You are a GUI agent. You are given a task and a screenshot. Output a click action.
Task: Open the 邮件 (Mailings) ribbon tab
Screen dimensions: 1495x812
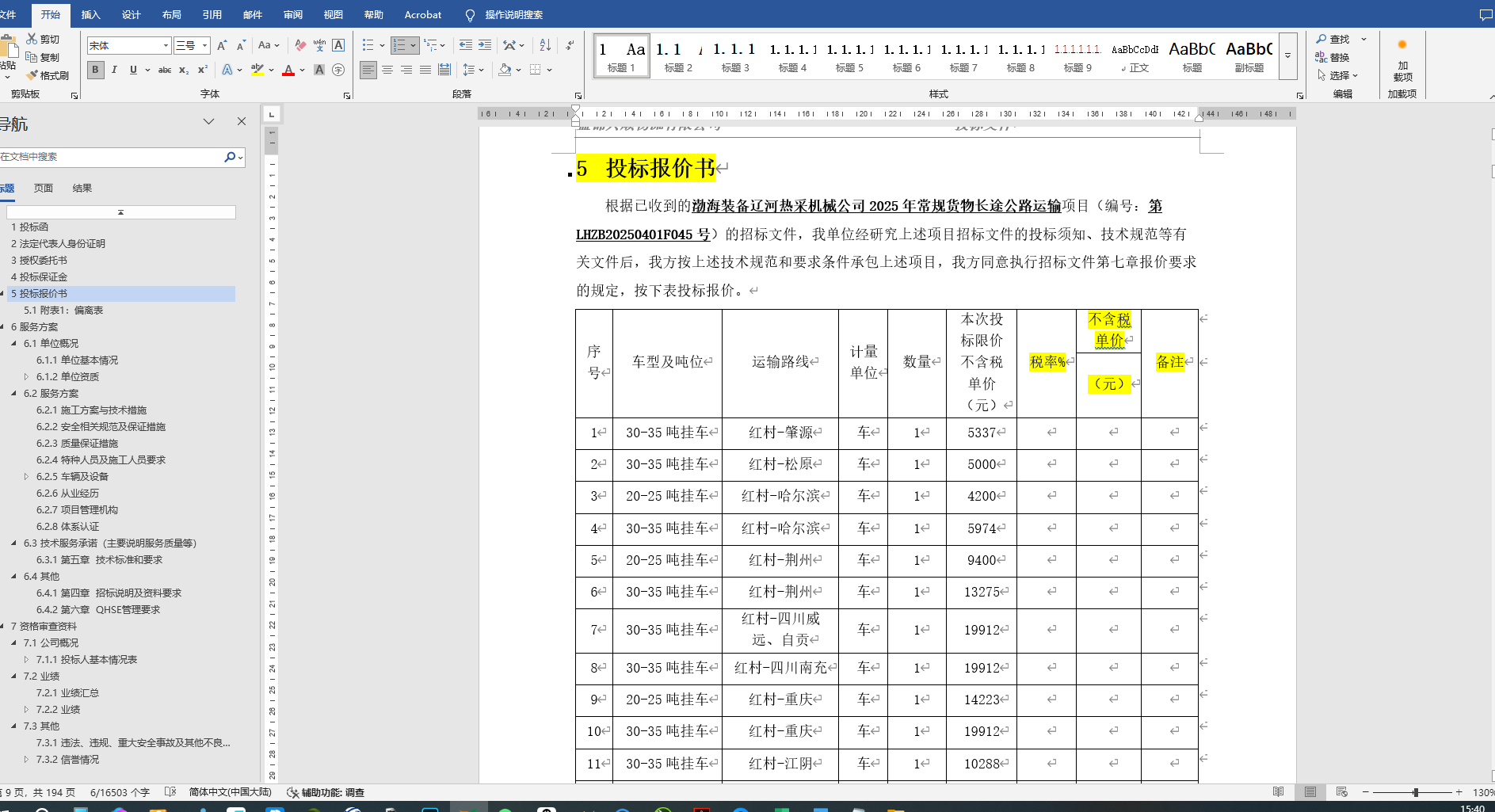coord(253,14)
